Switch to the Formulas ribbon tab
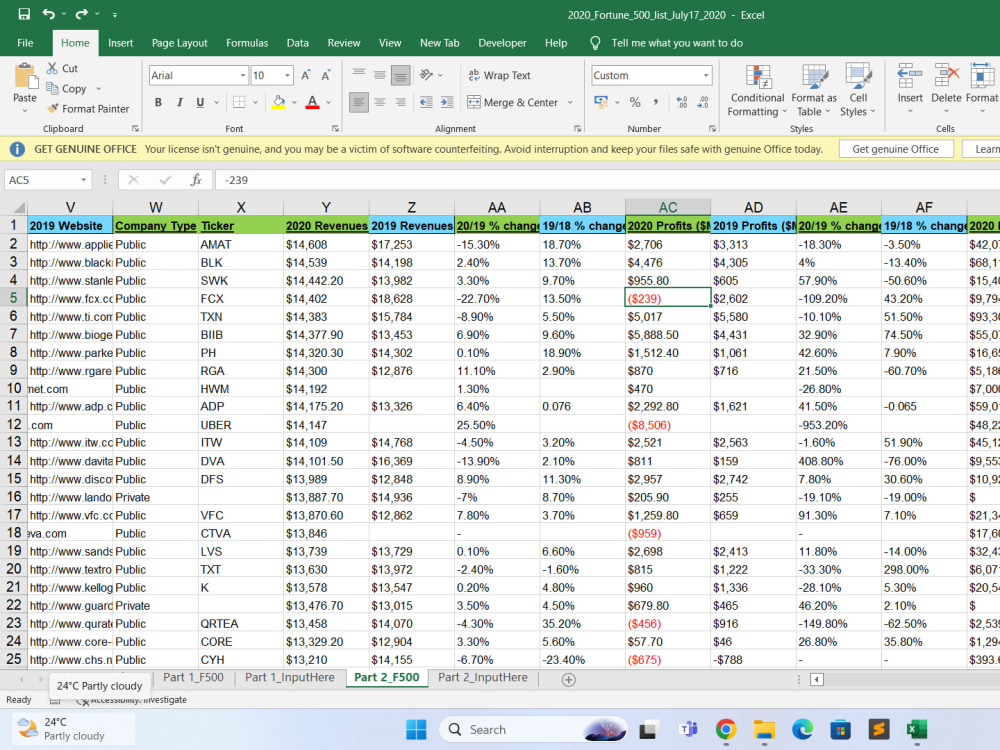The width and height of the screenshot is (1000, 750). (246, 43)
